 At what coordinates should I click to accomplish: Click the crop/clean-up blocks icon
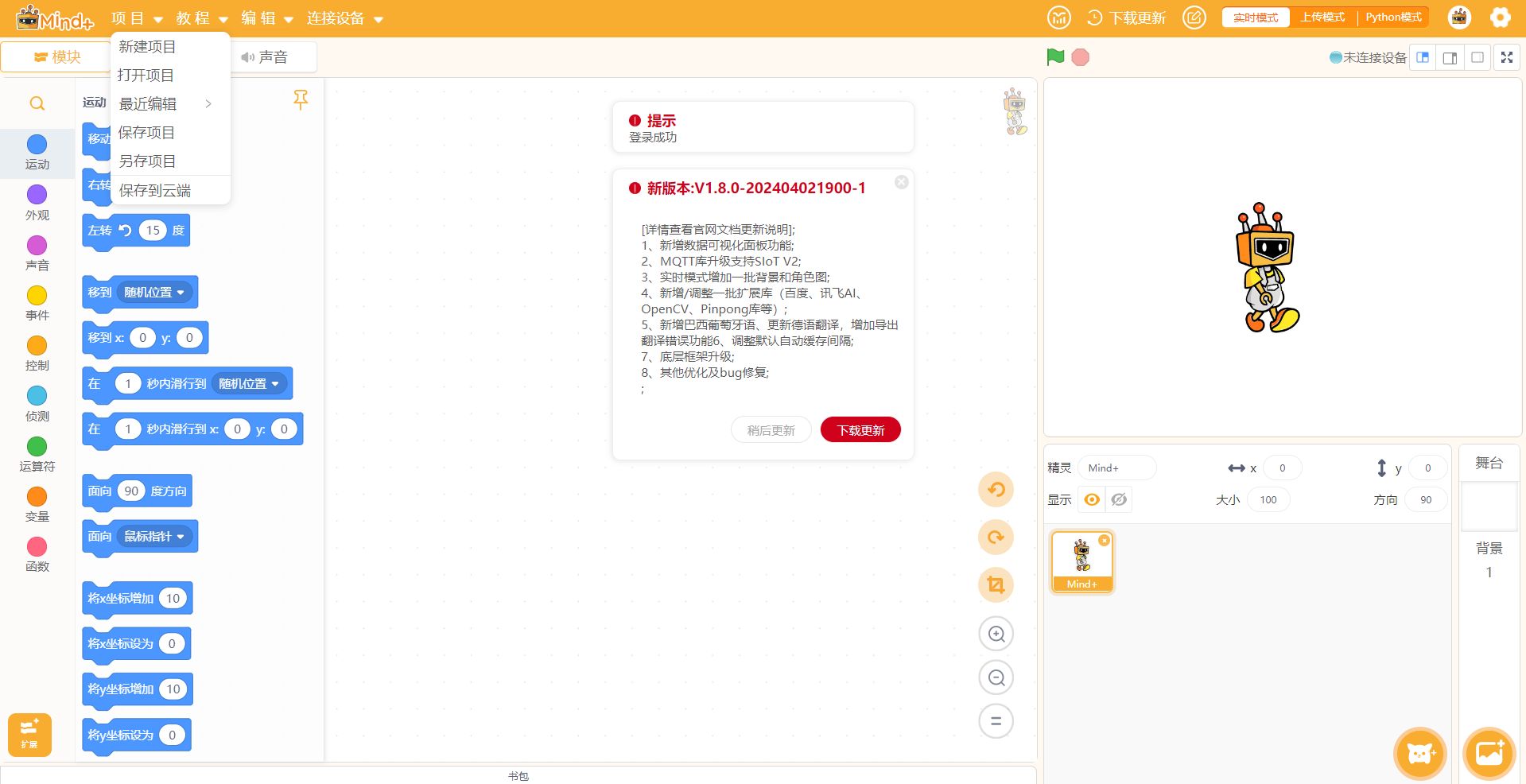pos(996,585)
